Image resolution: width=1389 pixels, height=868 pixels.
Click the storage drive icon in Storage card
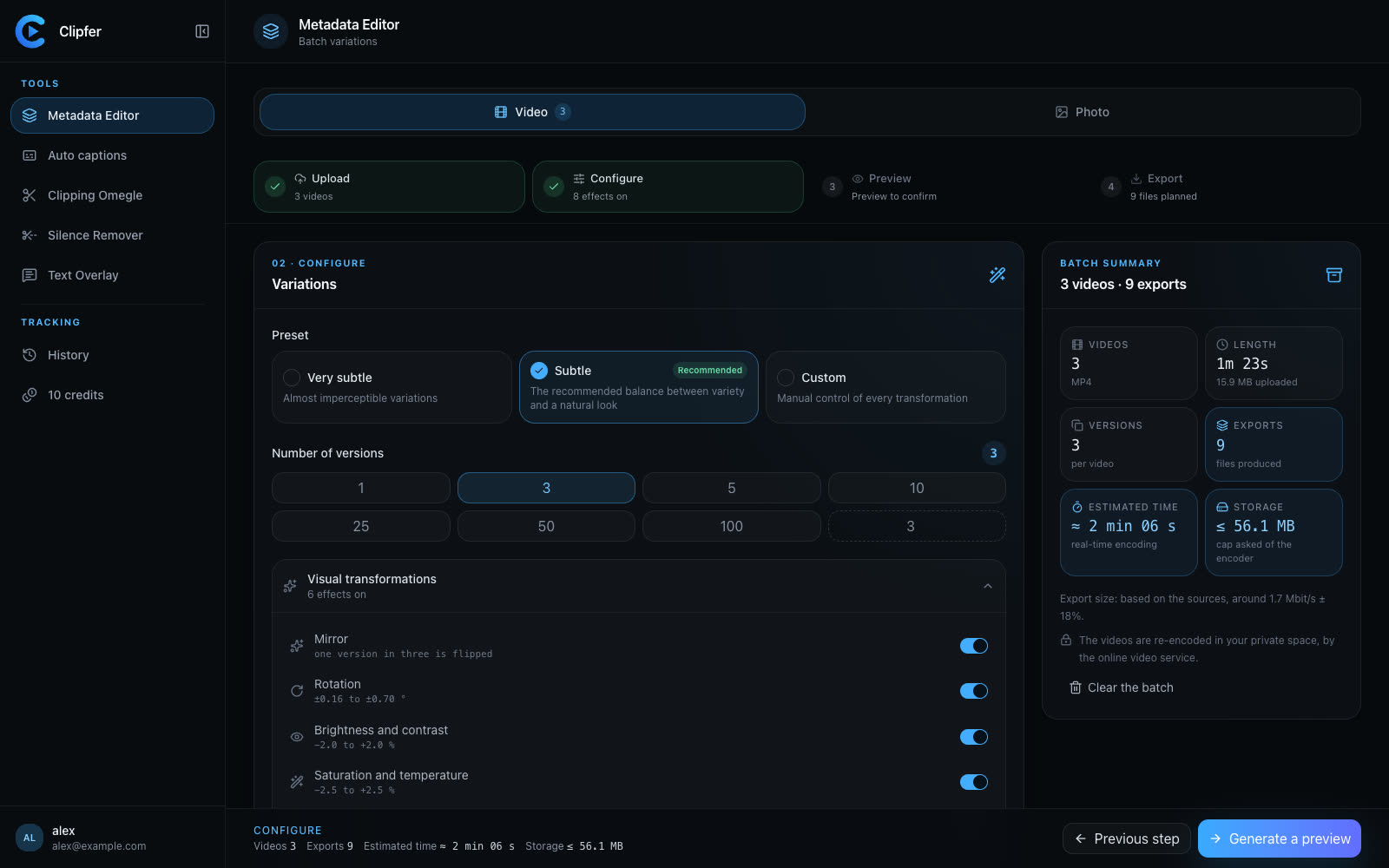coord(1222,507)
